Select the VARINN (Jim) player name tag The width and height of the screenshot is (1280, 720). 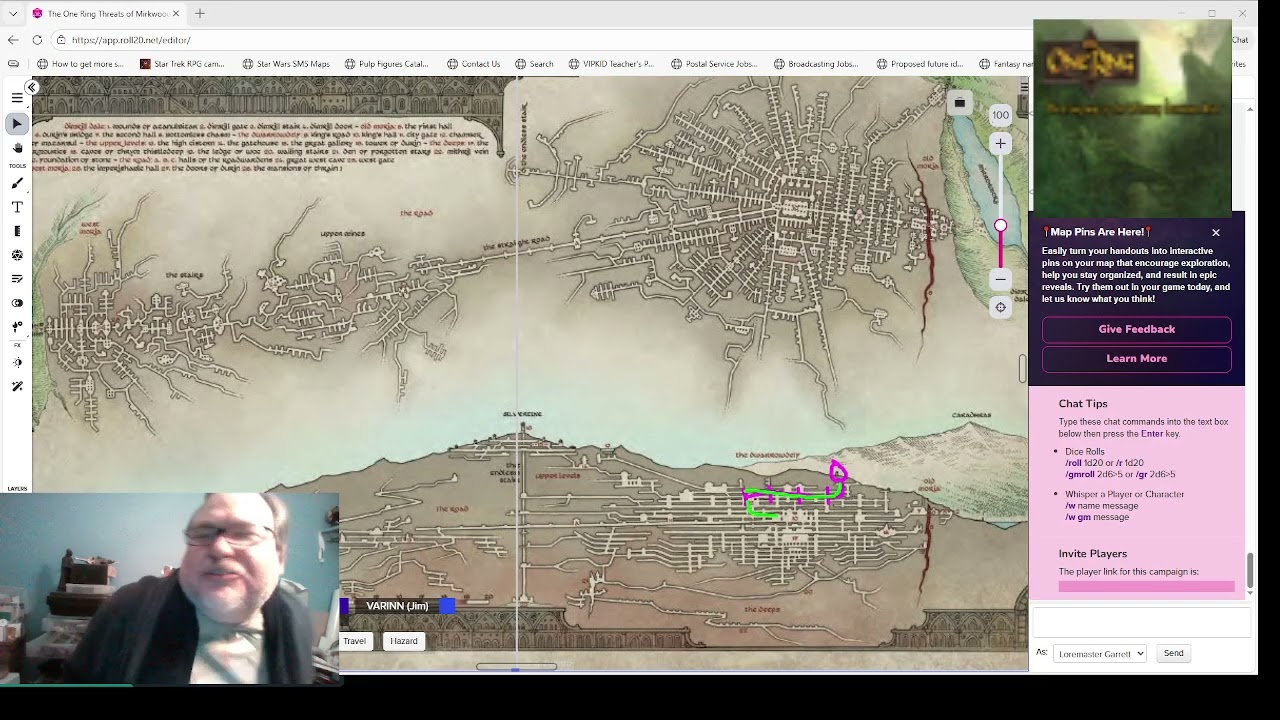[x=397, y=606]
